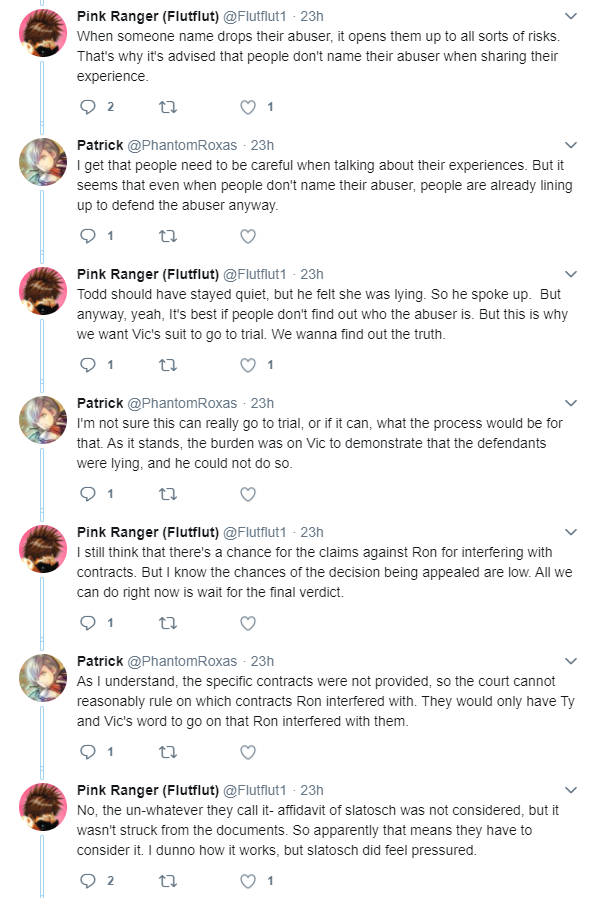Reply to tweet about name dropping abuser

pos(88,107)
